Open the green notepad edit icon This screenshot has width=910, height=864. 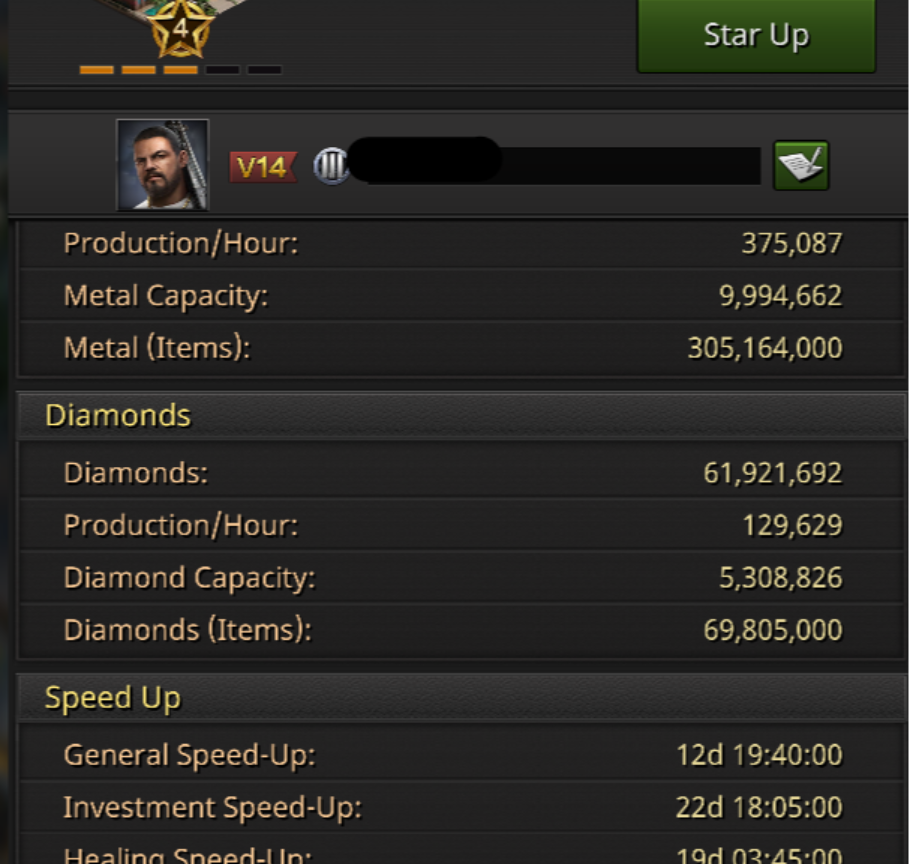[x=801, y=165]
